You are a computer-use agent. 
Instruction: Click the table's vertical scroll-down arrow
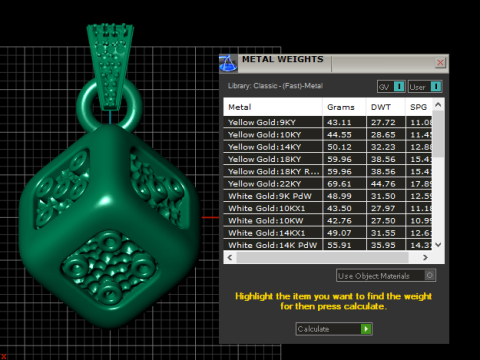pyautogui.click(x=438, y=245)
